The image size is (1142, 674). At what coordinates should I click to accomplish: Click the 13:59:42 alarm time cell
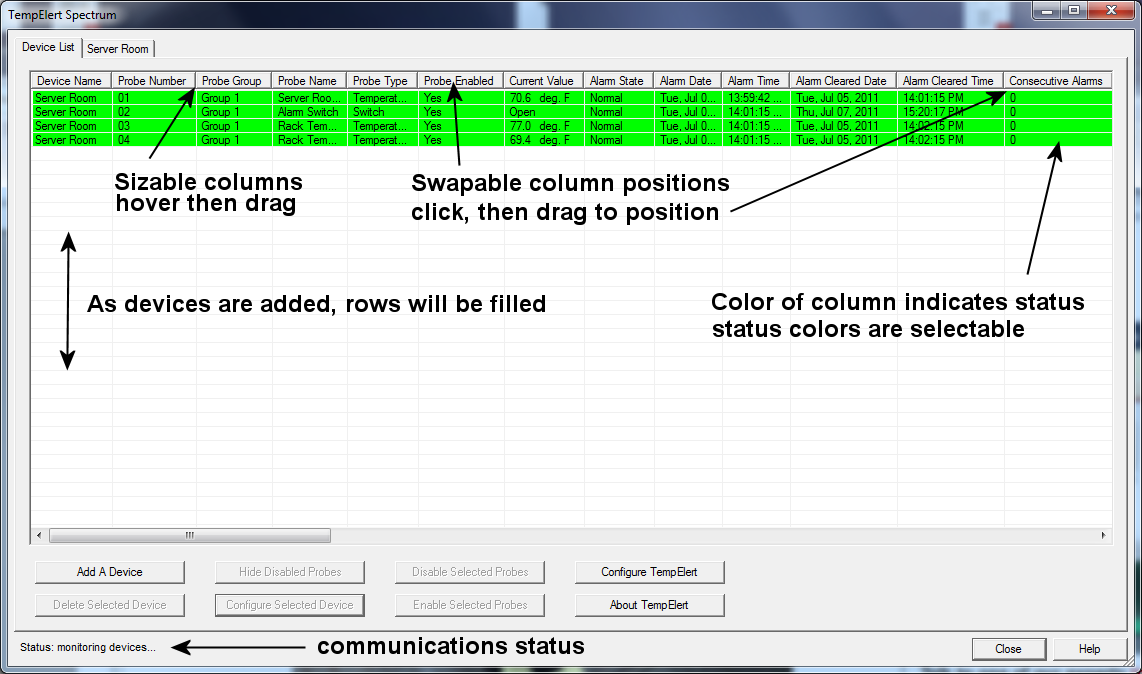click(755, 98)
